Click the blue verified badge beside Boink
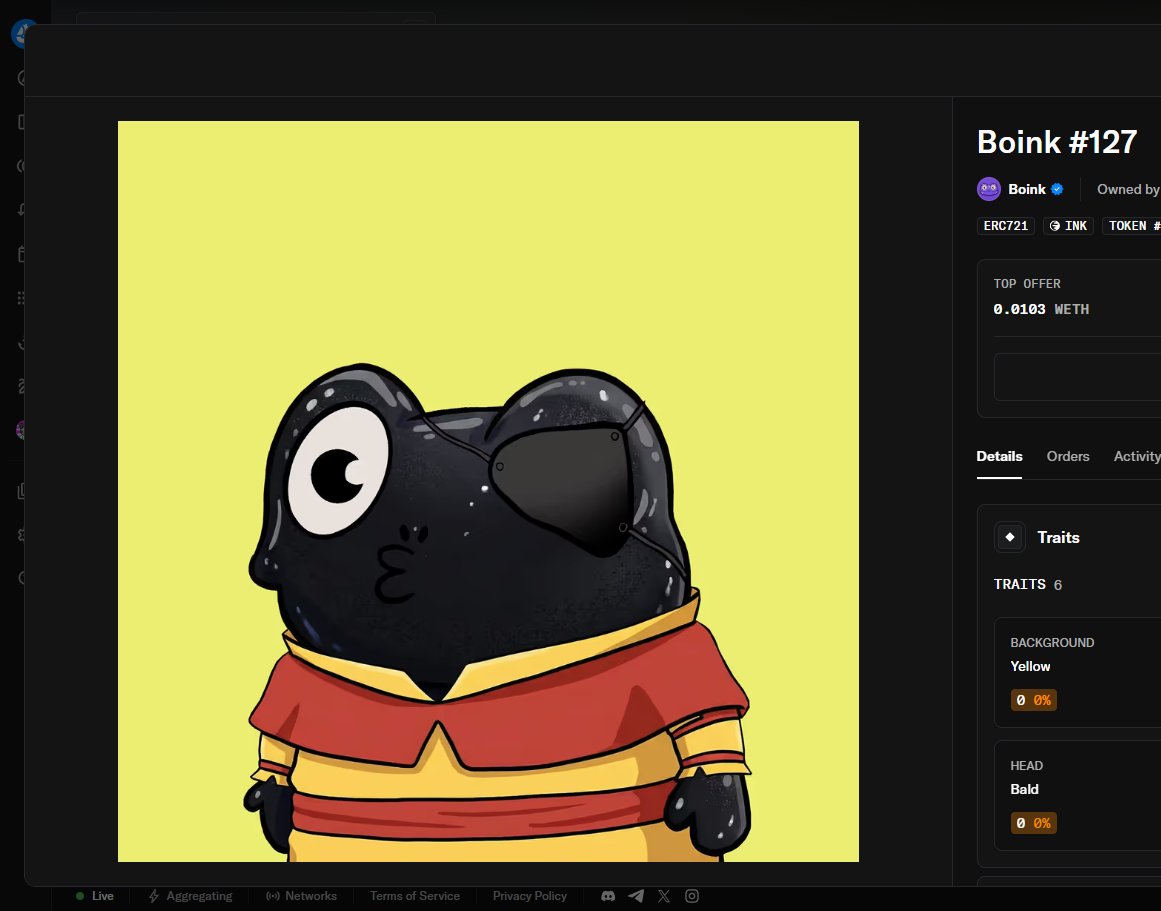This screenshot has width=1161, height=911. 1057,190
